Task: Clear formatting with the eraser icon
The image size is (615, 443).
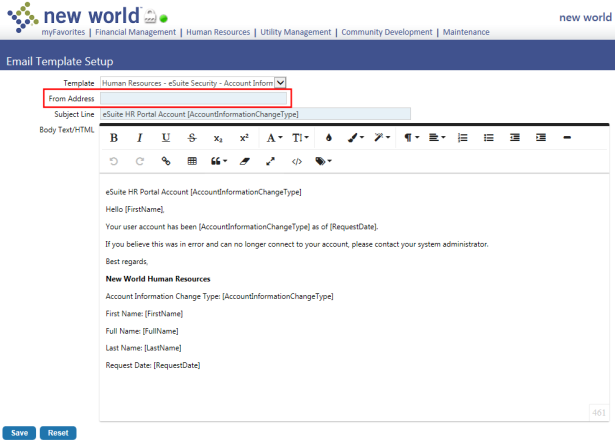Action: tap(244, 160)
